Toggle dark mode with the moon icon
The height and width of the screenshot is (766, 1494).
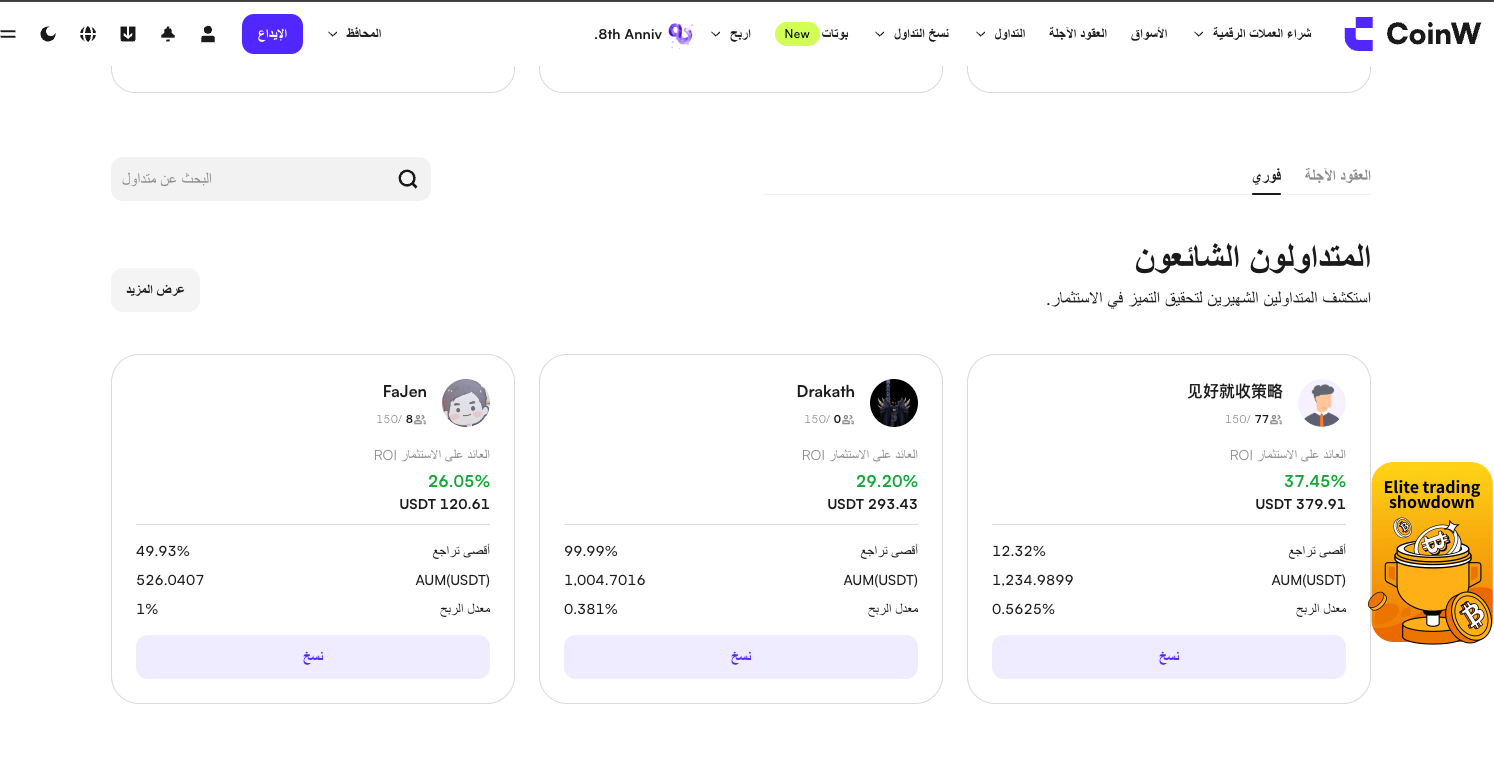click(x=48, y=34)
